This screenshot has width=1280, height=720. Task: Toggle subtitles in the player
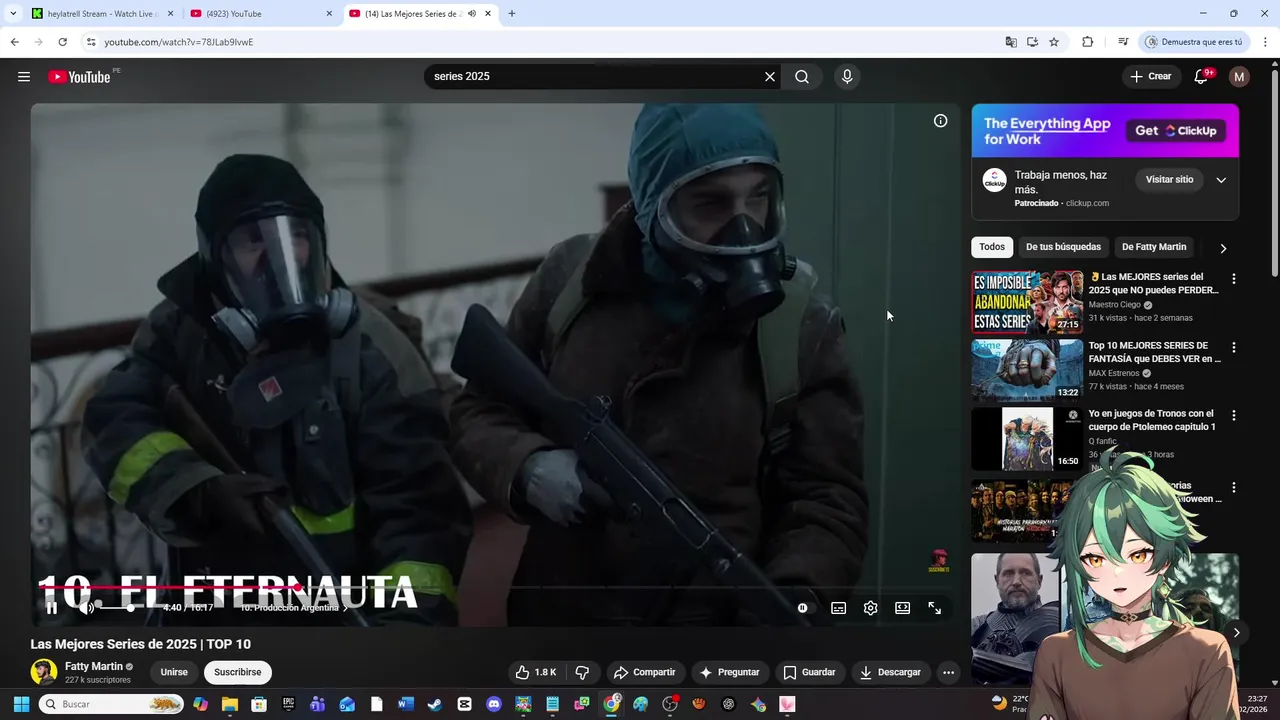(x=839, y=608)
